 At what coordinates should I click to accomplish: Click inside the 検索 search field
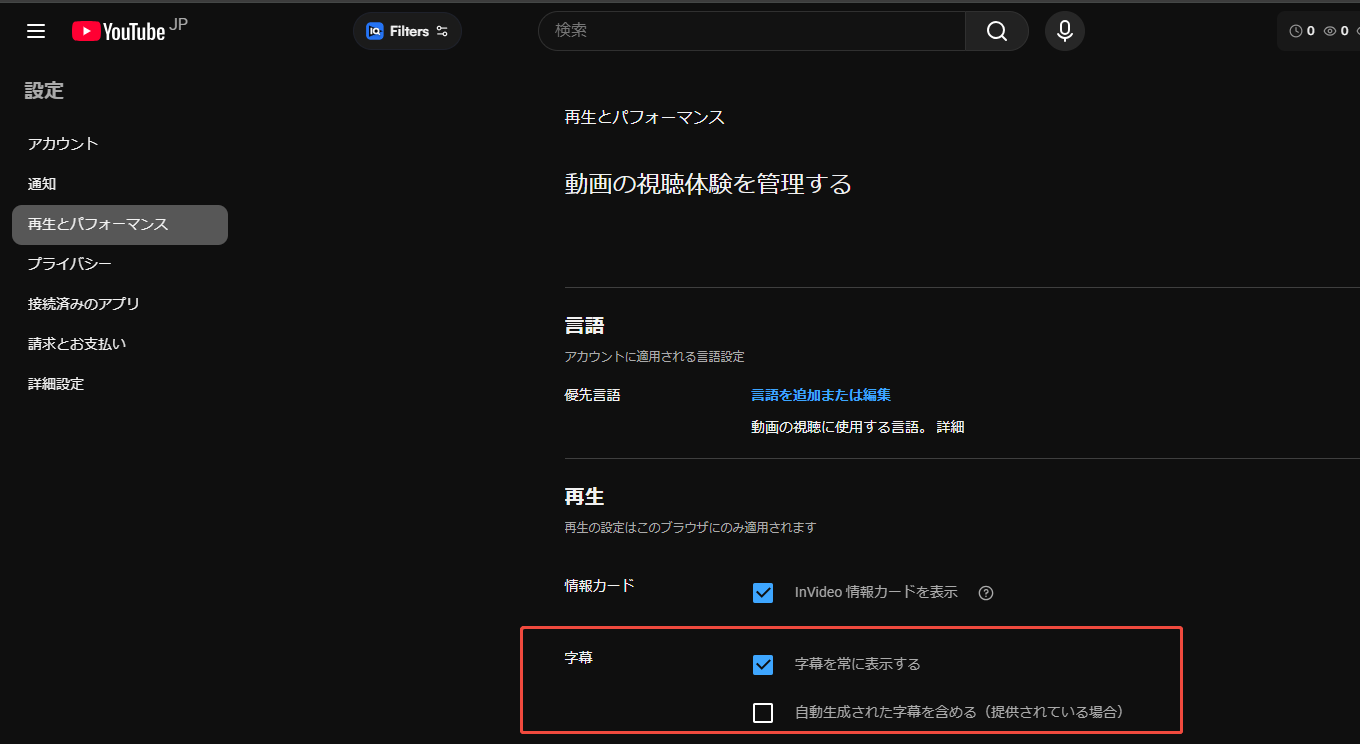(x=750, y=31)
